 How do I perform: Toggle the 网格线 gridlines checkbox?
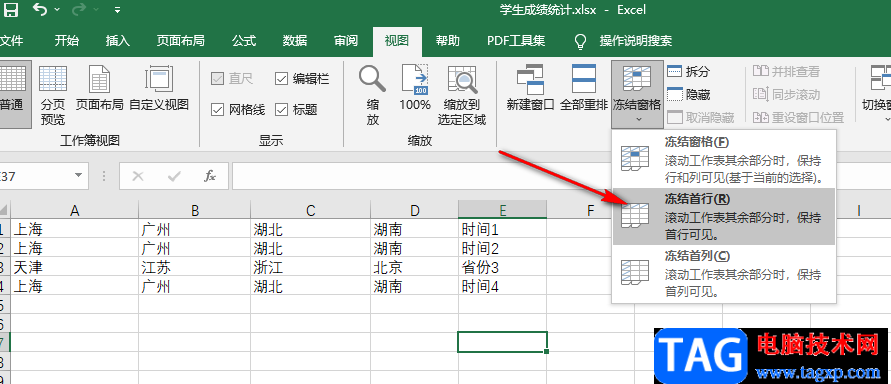coord(238,110)
